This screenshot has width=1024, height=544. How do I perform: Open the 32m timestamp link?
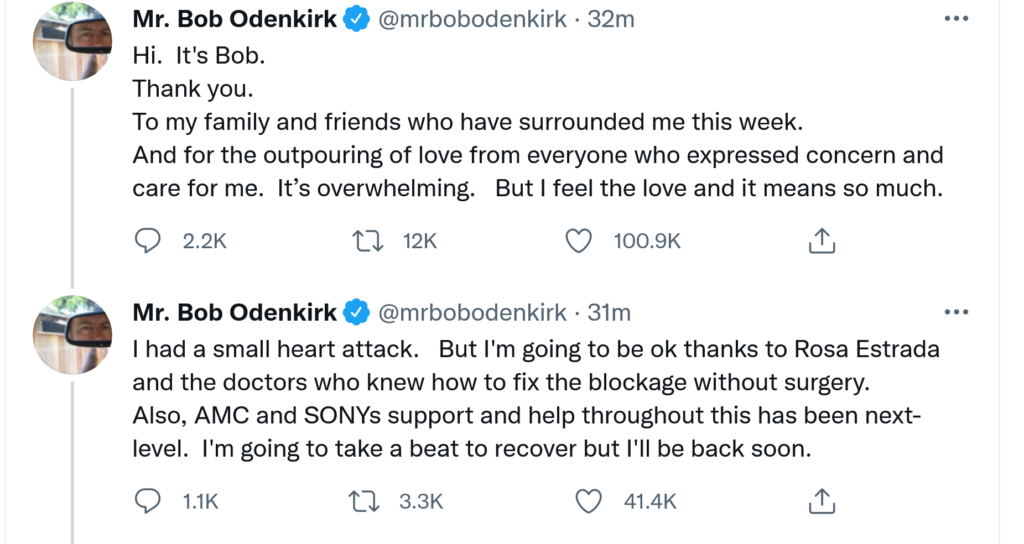(610, 19)
